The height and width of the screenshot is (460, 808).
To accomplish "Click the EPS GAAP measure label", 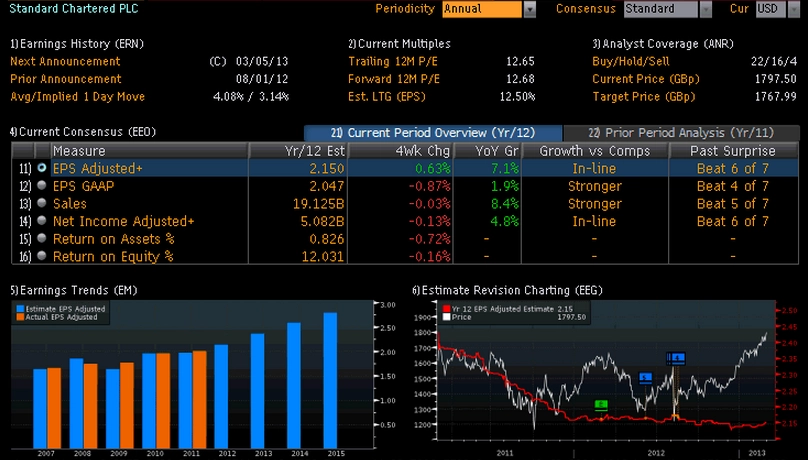I will click(x=83, y=186).
